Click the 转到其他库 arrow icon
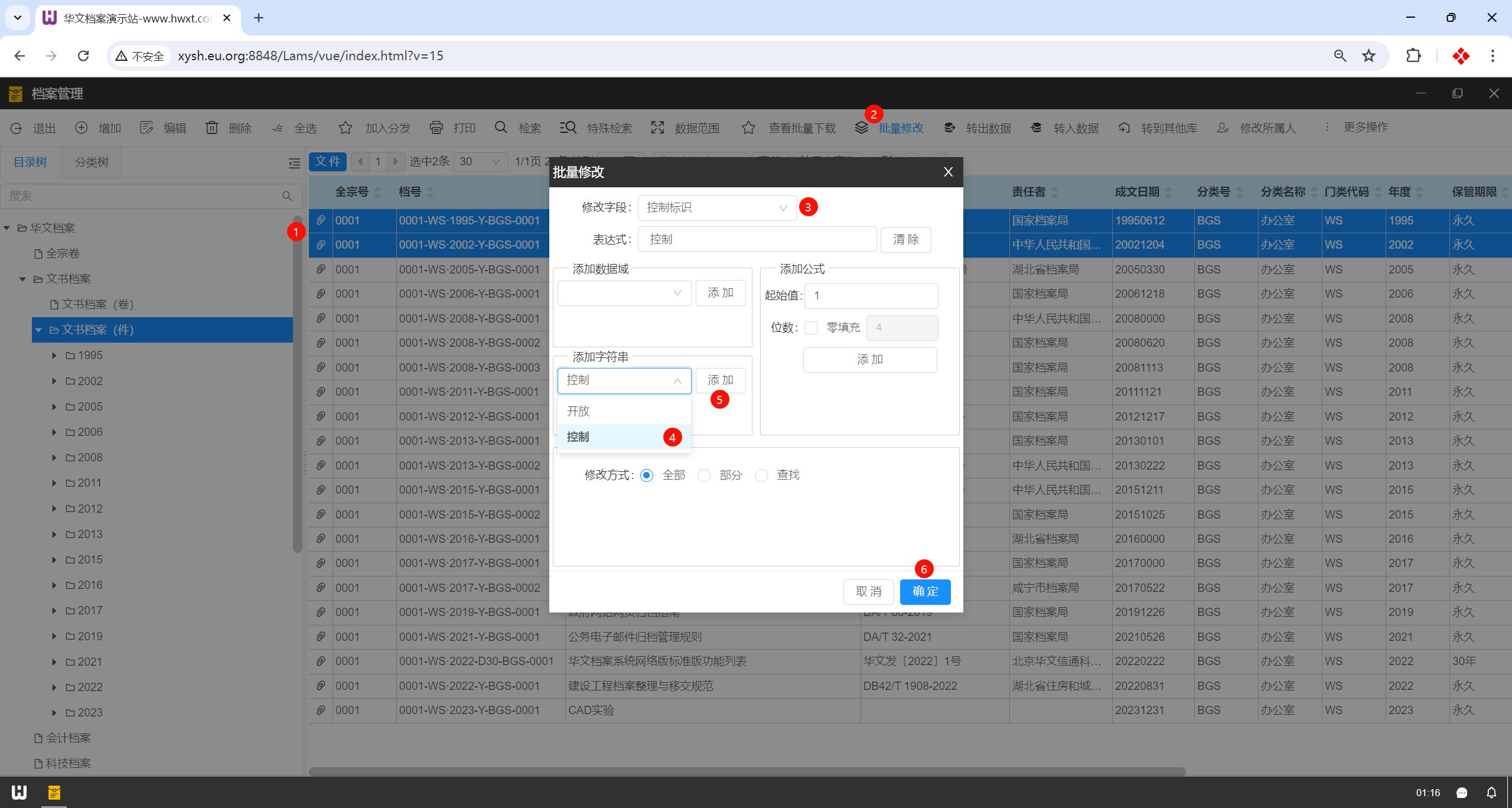The image size is (1512, 808). point(1124,128)
